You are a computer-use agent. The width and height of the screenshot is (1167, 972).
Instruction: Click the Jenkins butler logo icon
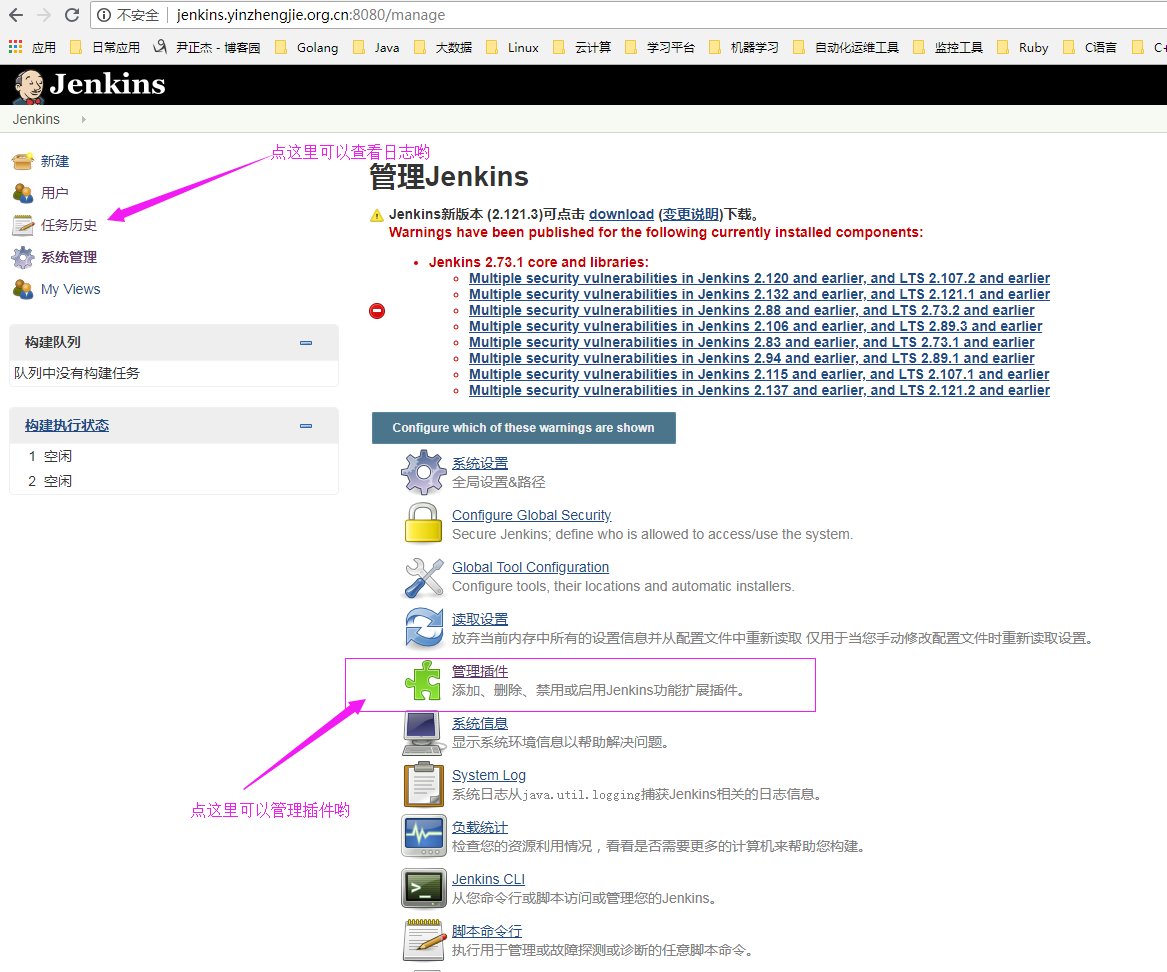(x=29, y=86)
